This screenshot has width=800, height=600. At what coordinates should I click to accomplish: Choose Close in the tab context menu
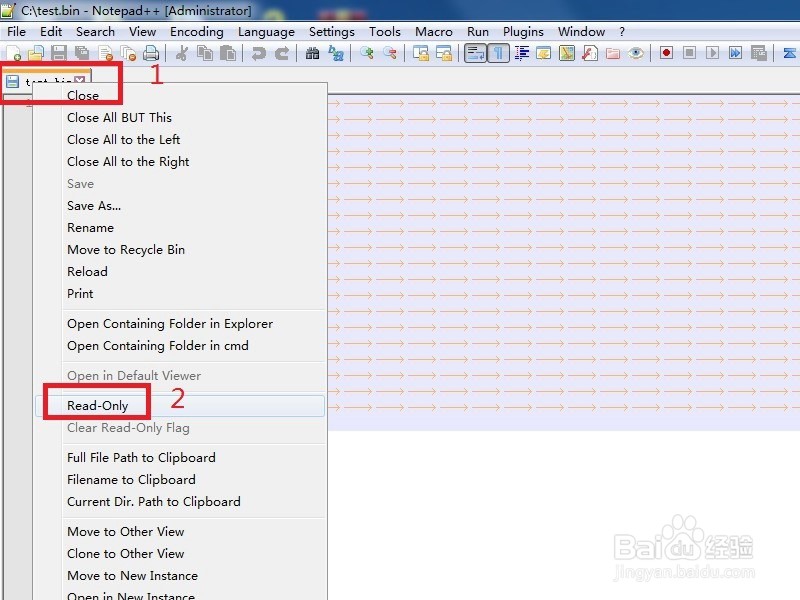coord(180,95)
